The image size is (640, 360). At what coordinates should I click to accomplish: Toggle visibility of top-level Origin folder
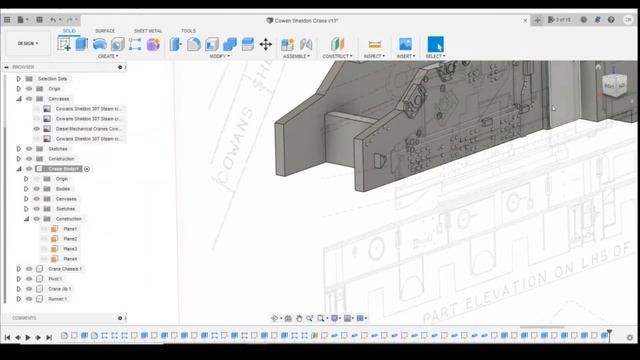click(x=29, y=89)
